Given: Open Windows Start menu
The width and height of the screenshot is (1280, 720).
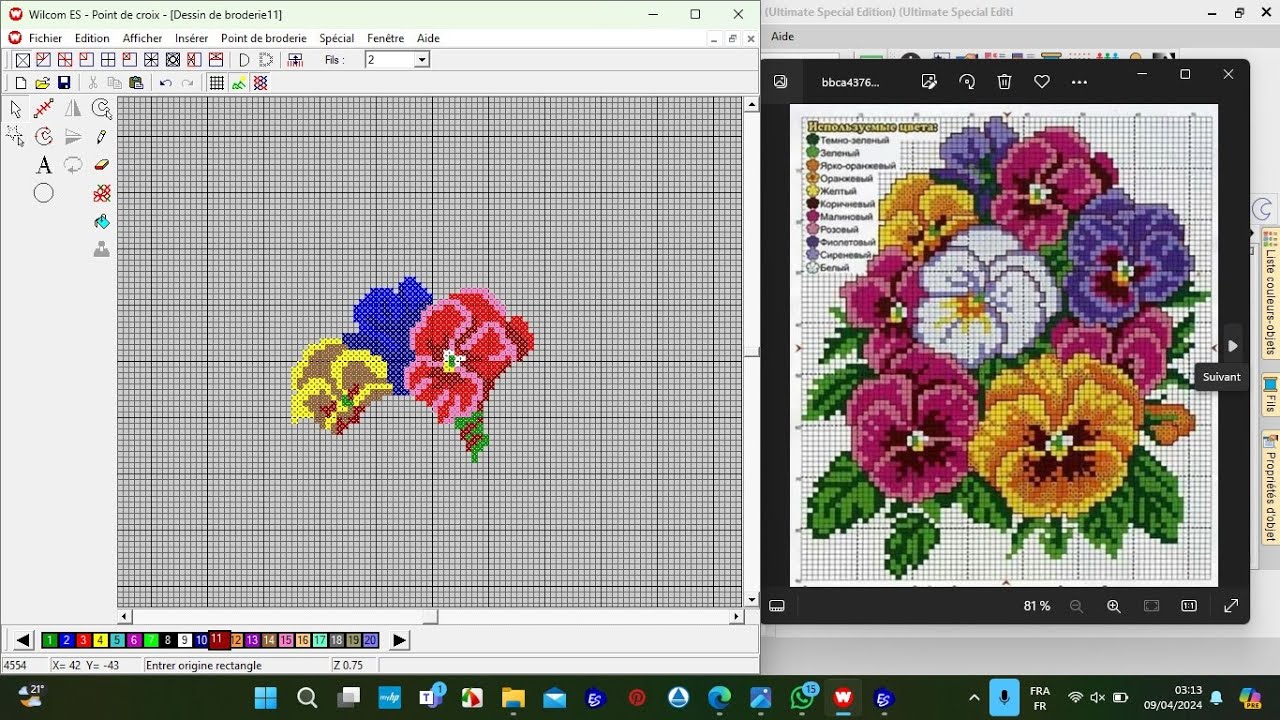Looking at the screenshot, I should [266, 698].
